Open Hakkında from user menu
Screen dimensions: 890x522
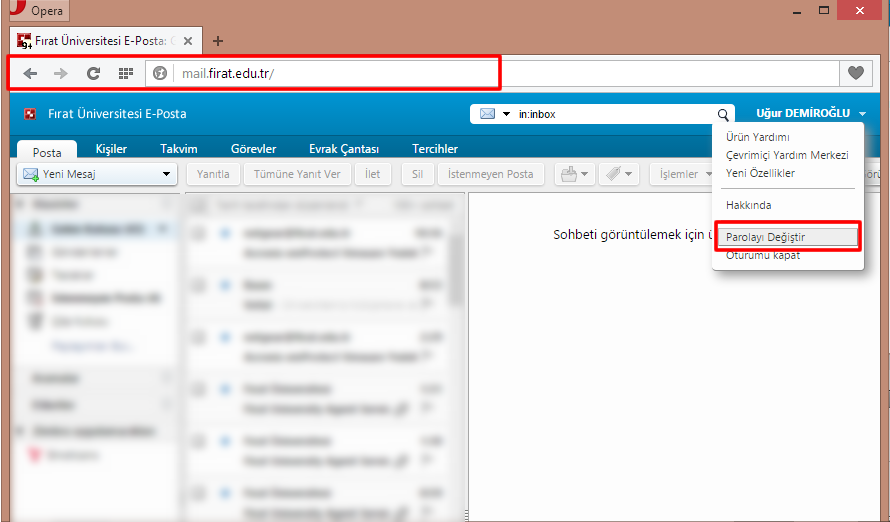click(x=748, y=205)
